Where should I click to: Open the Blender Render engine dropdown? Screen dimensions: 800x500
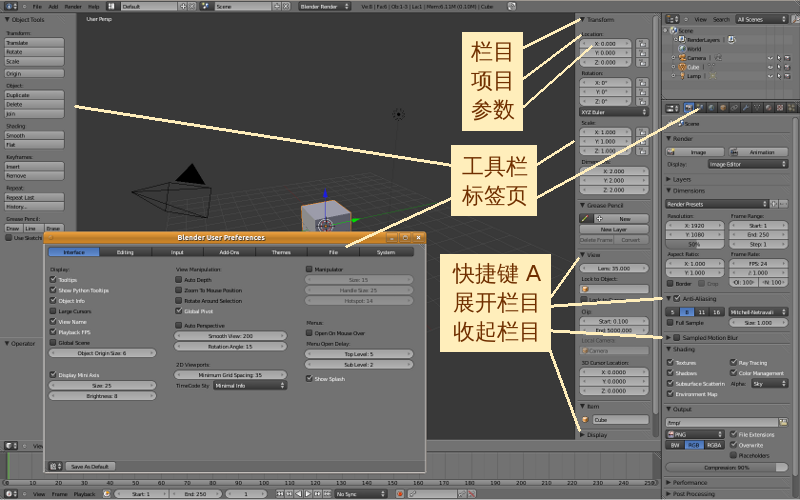[x=324, y=6]
